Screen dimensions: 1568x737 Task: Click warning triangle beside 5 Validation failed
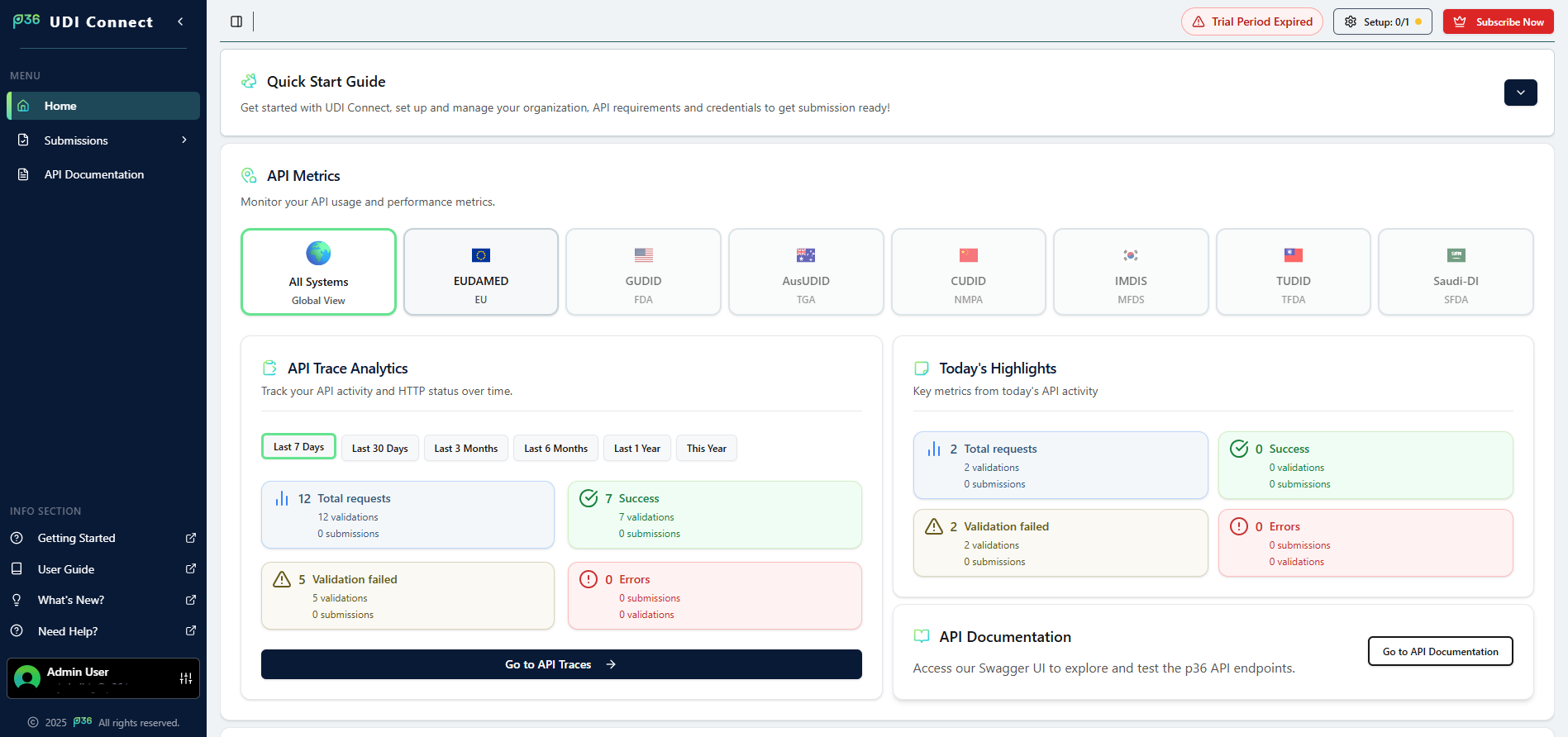tap(282, 579)
